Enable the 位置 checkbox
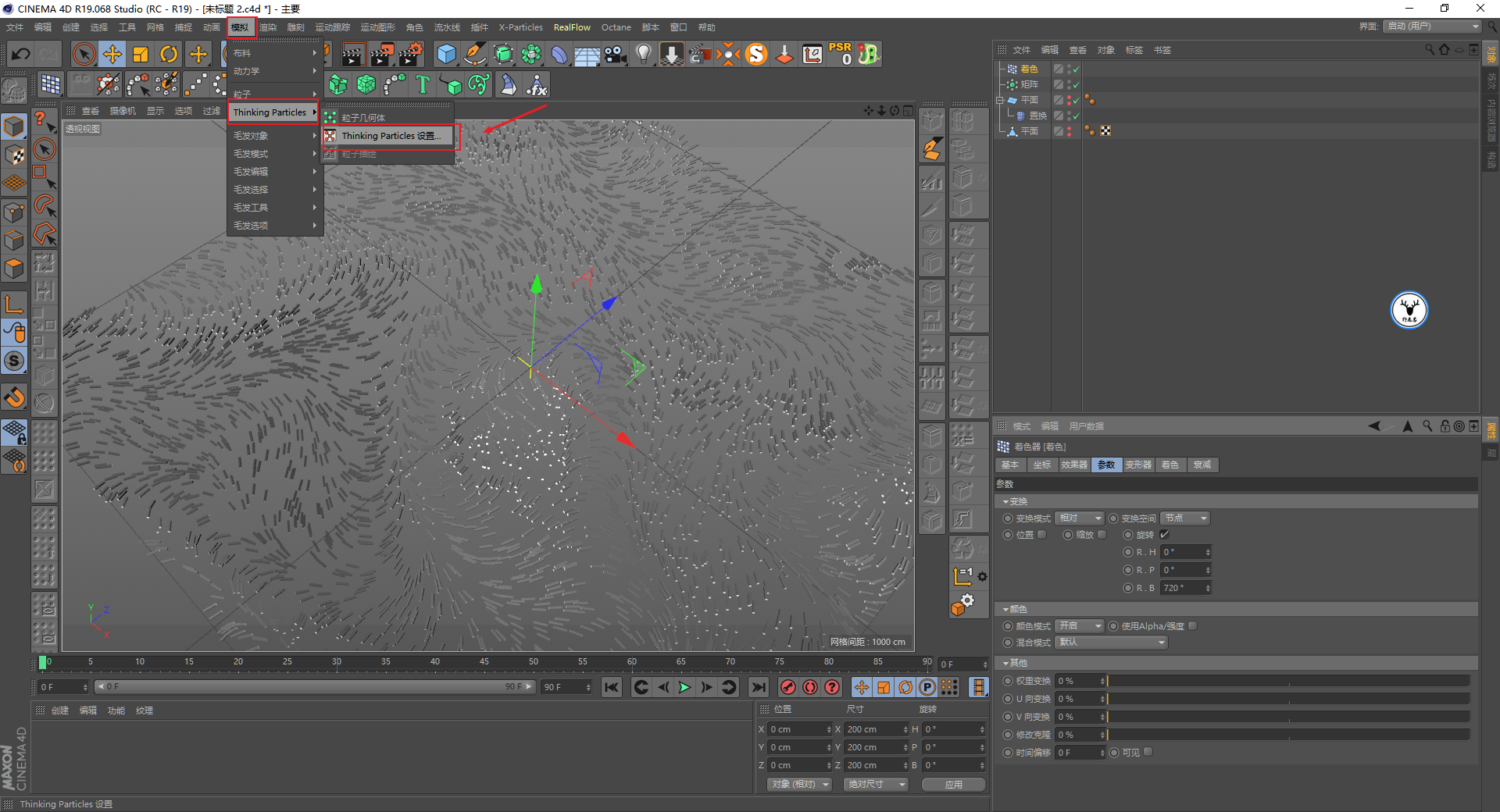The image size is (1500, 812). (1041, 534)
